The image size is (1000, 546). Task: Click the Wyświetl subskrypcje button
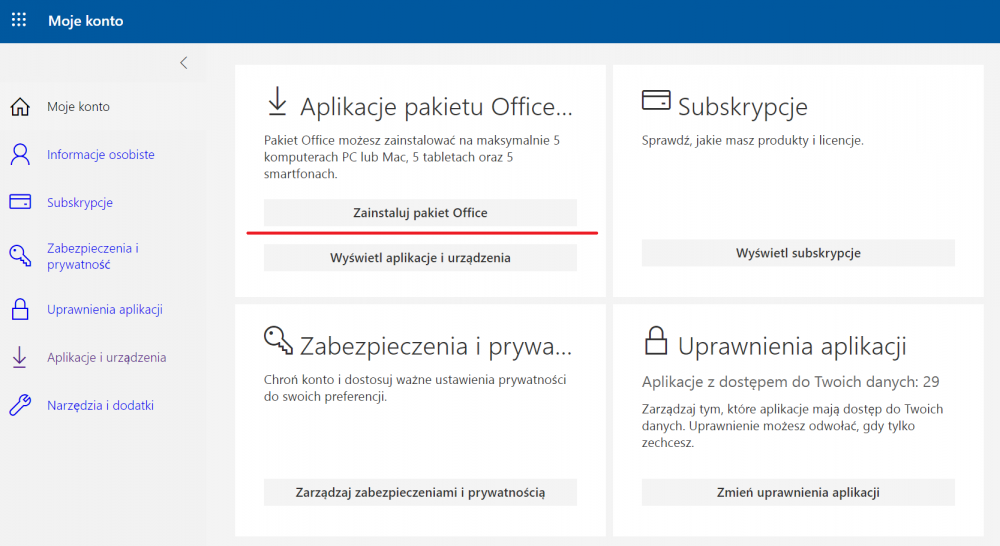pyautogui.click(x=798, y=253)
